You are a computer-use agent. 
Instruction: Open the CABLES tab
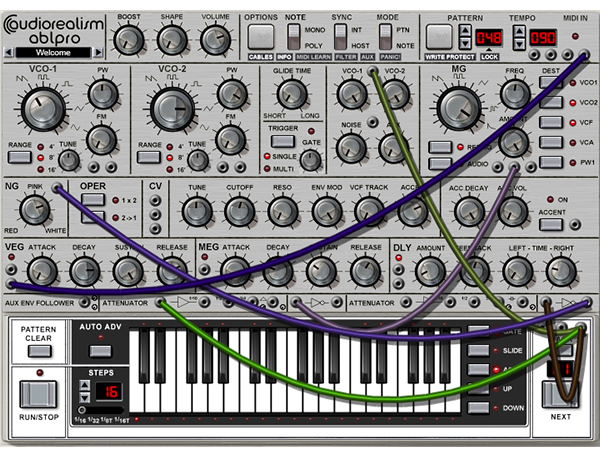pyautogui.click(x=261, y=57)
